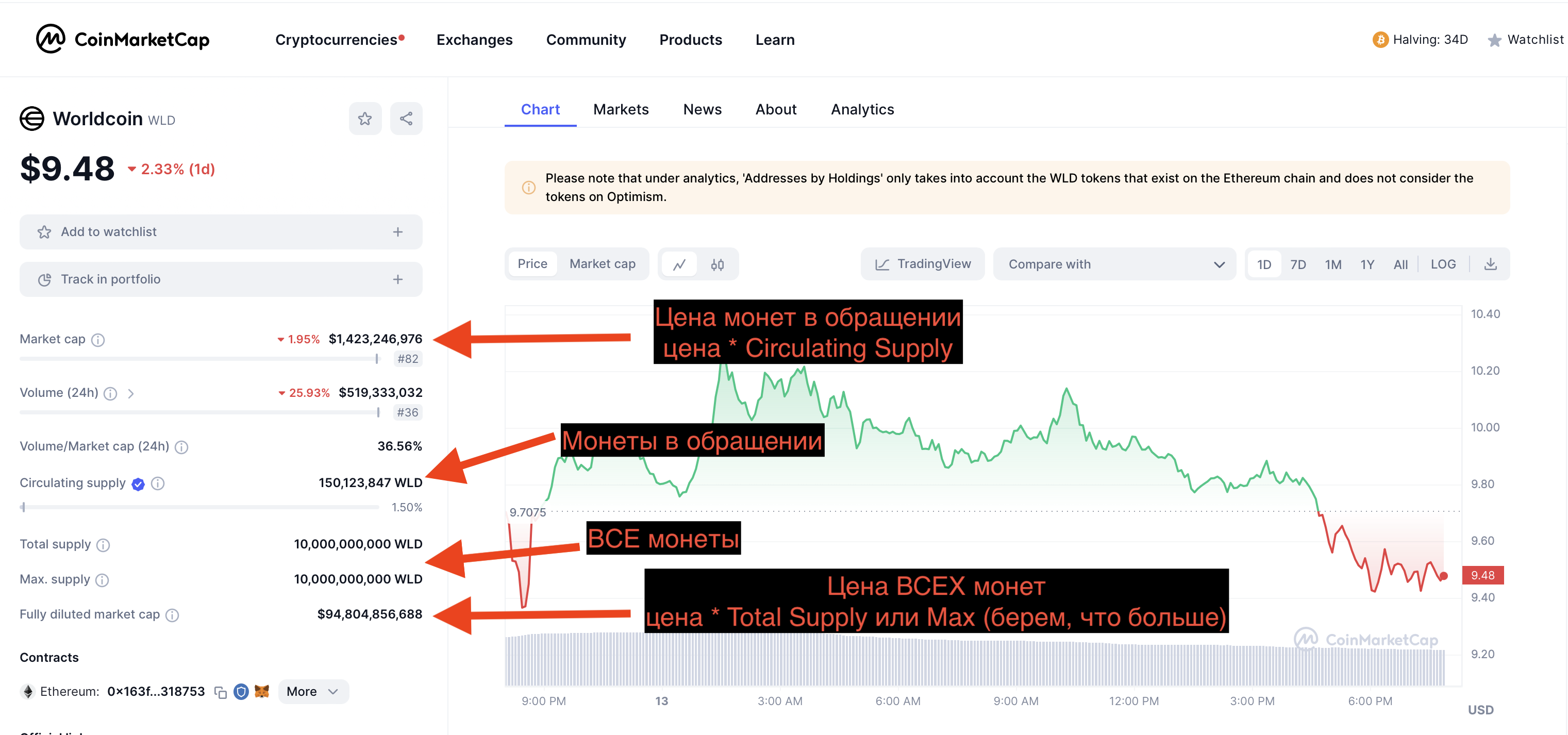1568x735 pixels.
Task: Click info icon next to Volume (24h)
Action: point(110,393)
